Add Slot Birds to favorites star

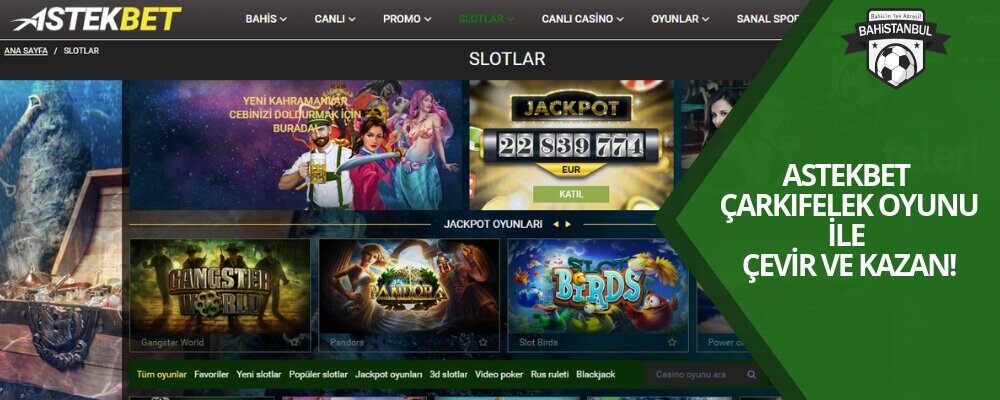coord(672,342)
